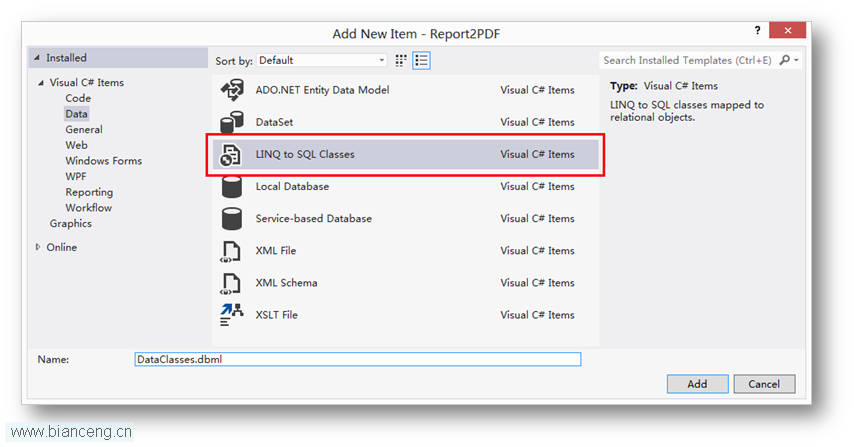
Task: Select the ADO.NET Entity Data Model icon
Action: pyautogui.click(x=232, y=90)
